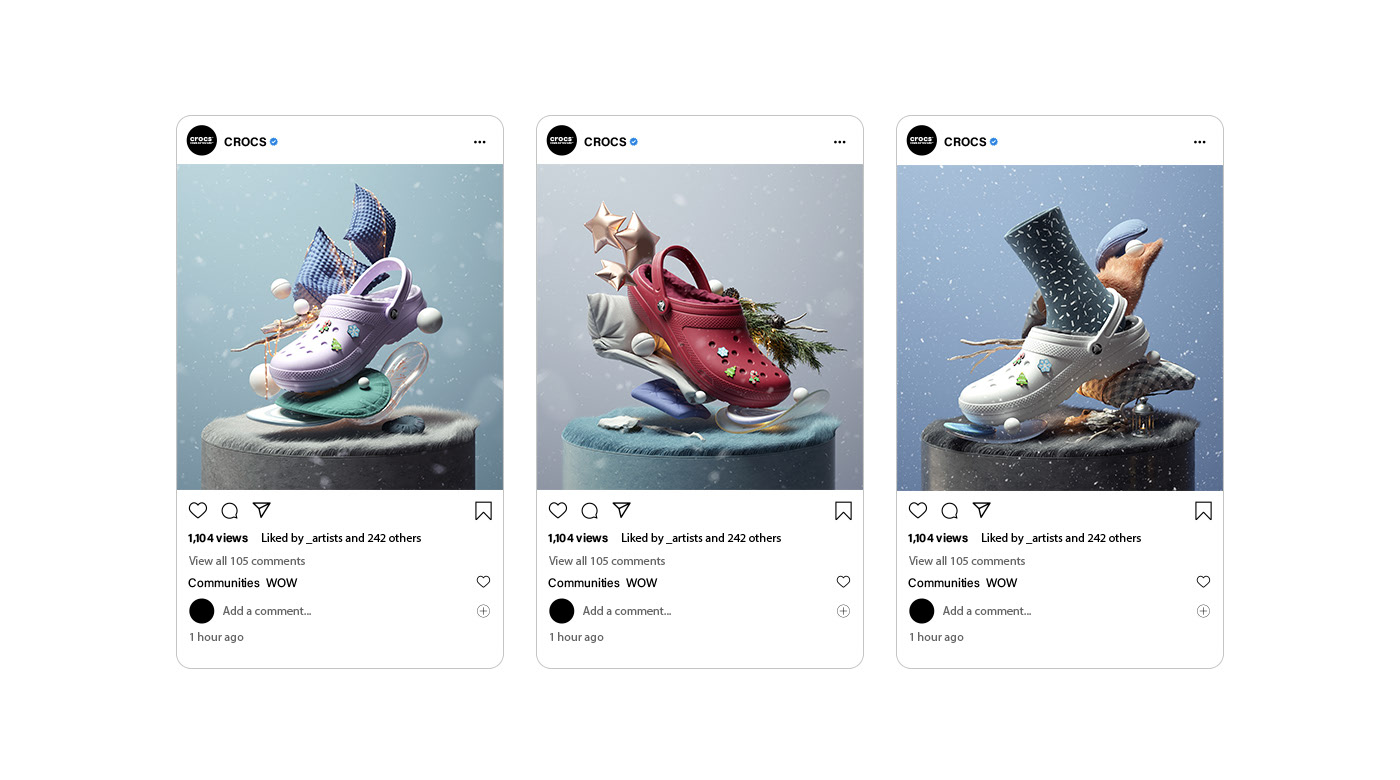
Task: Like the lilac Crocs post with heart icon
Action: [198, 510]
